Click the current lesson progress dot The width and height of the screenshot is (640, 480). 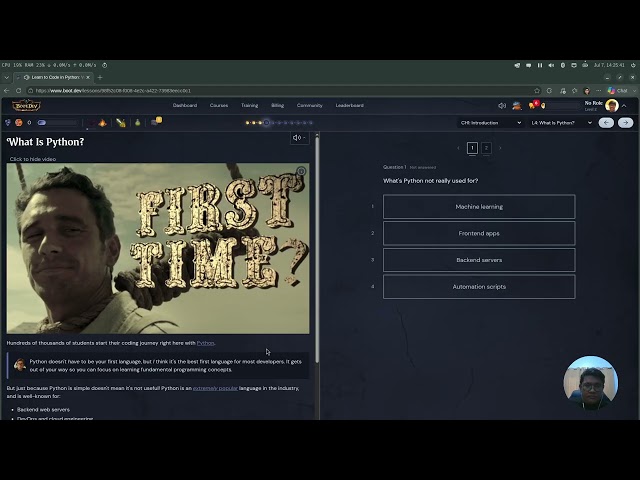(266, 122)
